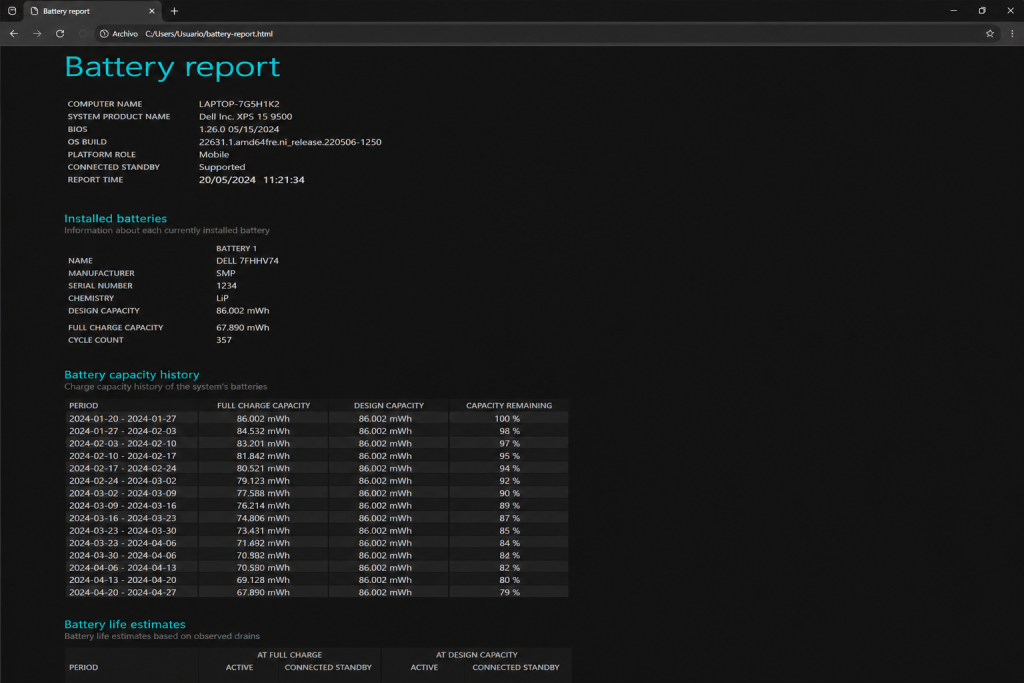Click the CAPACITY REMAINING column header
The height and width of the screenshot is (683, 1024).
pos(508,405)
